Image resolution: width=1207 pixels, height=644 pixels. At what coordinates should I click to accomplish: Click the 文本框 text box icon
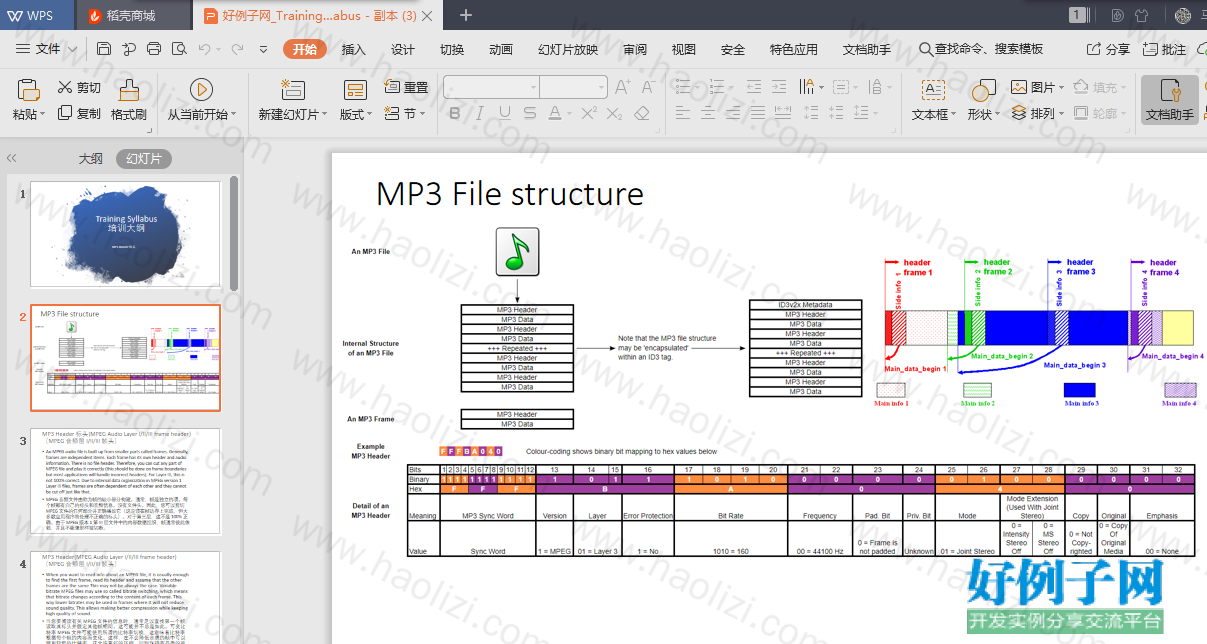tap(932, 90)
